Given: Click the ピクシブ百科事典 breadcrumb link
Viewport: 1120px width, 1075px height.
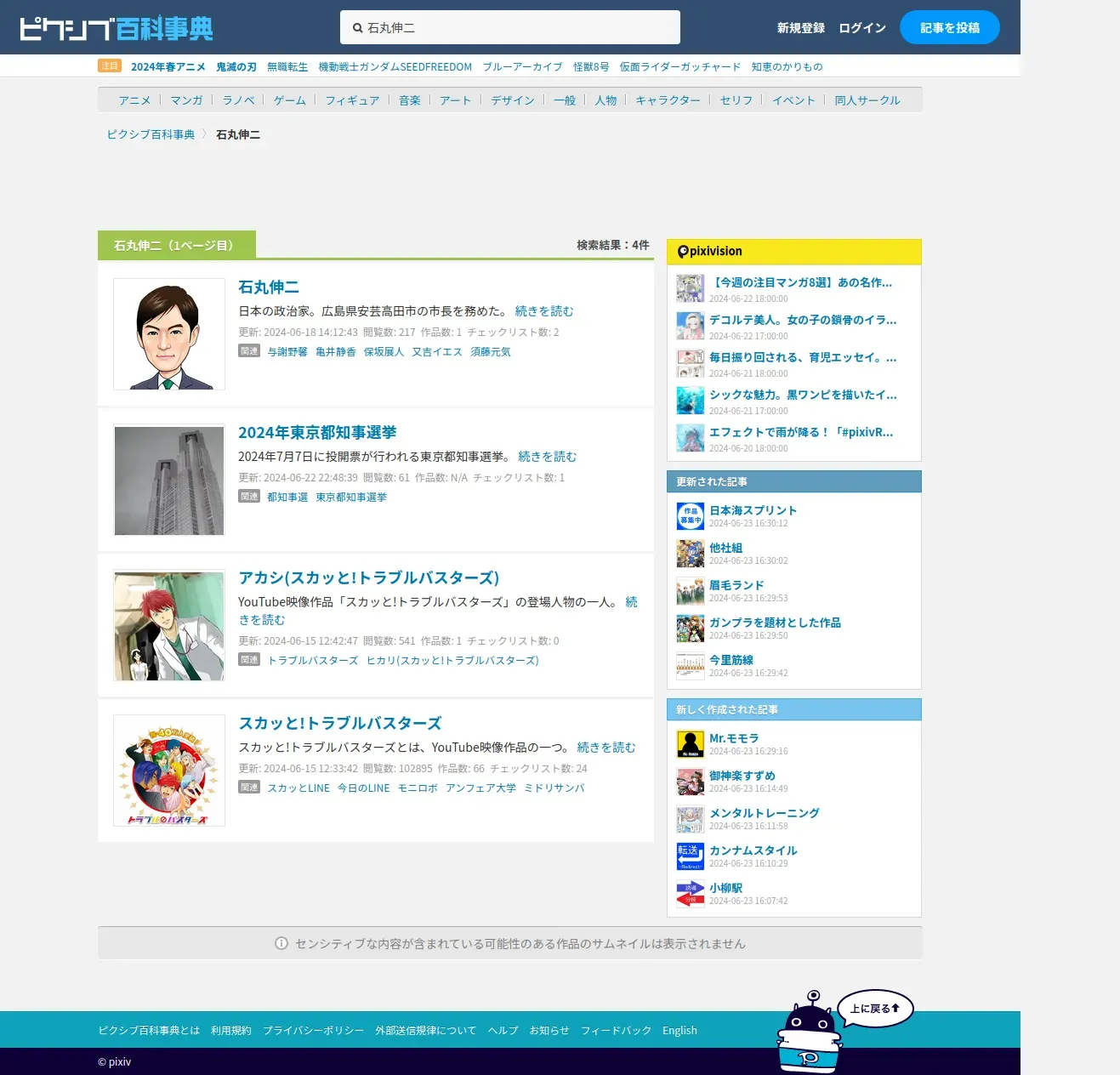Looking at the screenshot, I should coord(151,134).
